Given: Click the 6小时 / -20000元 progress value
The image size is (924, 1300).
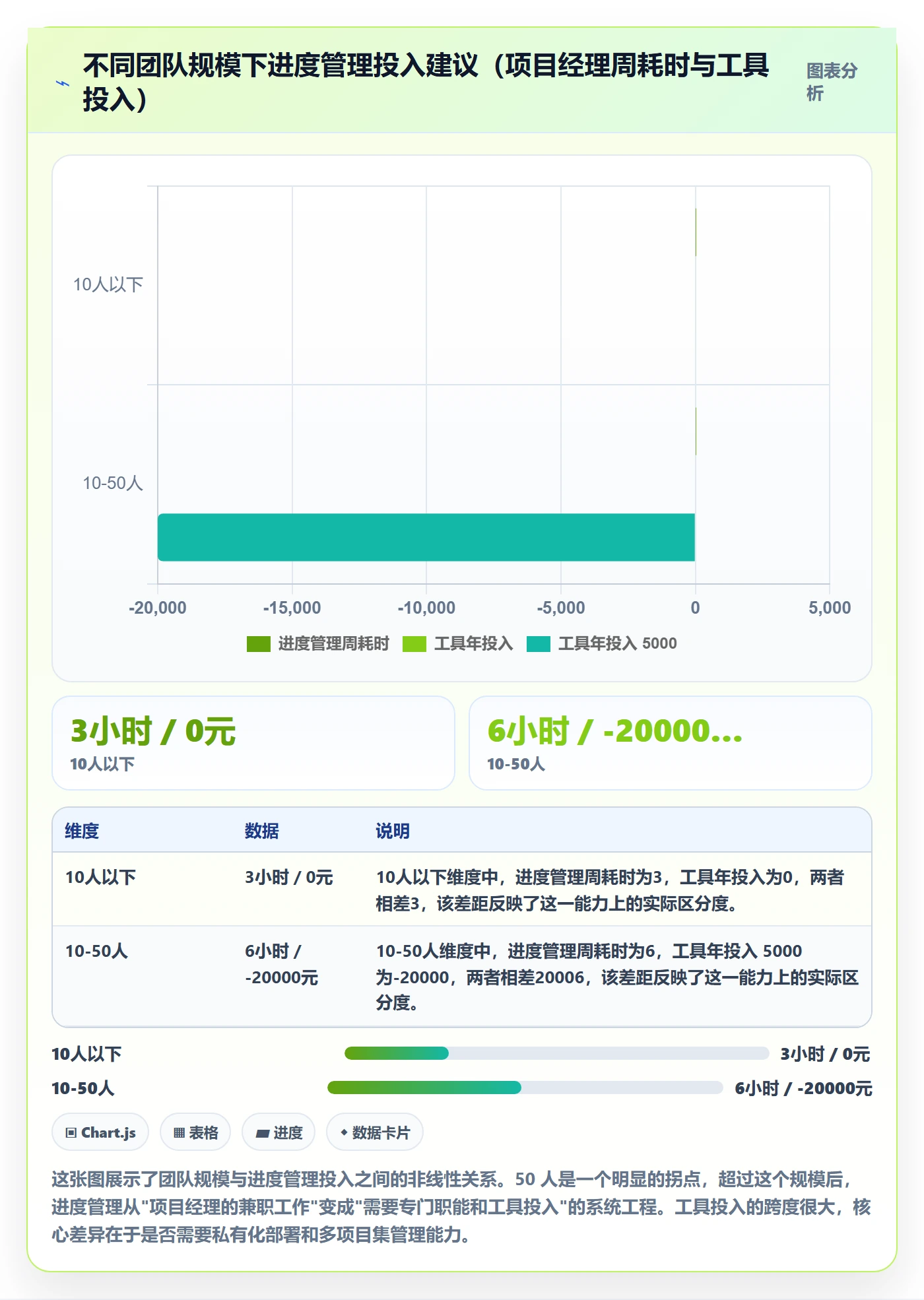Looking at the screenshot, I should (x=803, y=1088).
